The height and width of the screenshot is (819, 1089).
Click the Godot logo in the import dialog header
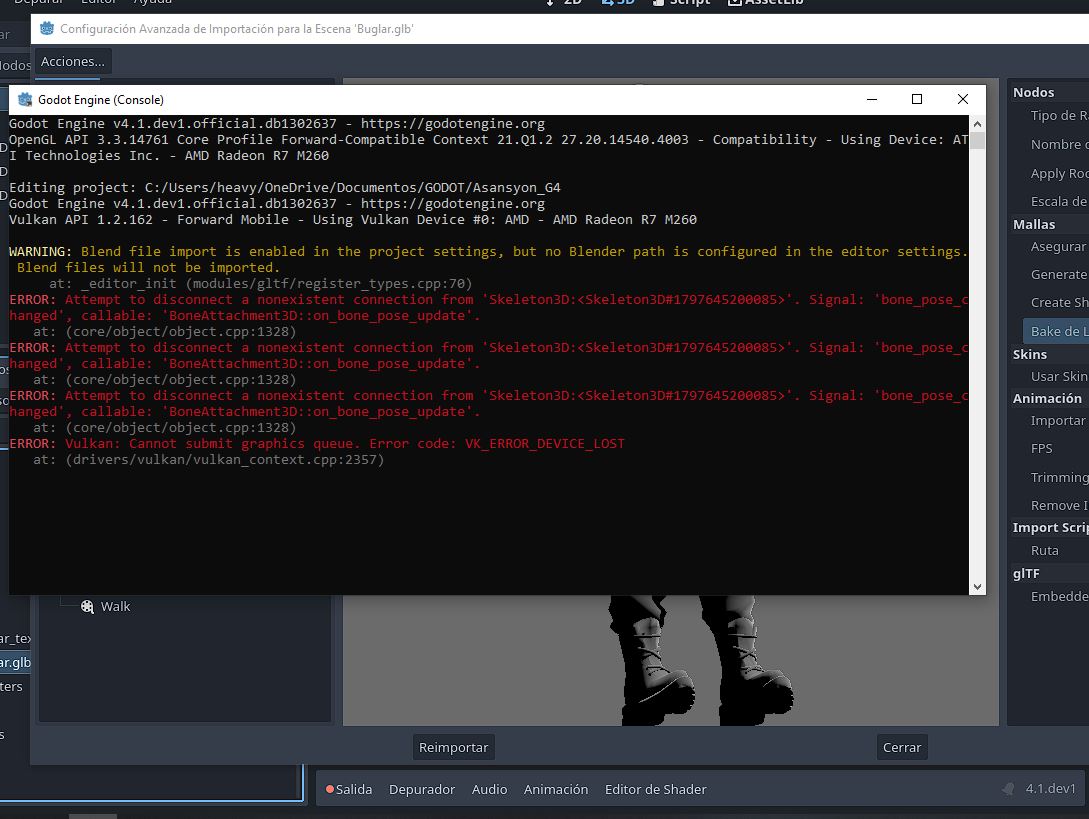(x=45, y=30)
